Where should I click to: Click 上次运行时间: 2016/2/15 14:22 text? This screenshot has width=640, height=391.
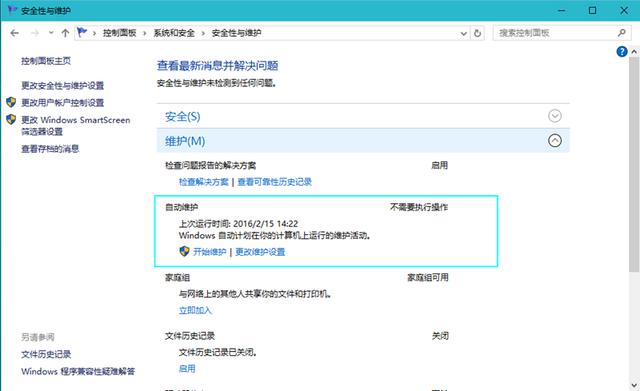pos(238,224)
